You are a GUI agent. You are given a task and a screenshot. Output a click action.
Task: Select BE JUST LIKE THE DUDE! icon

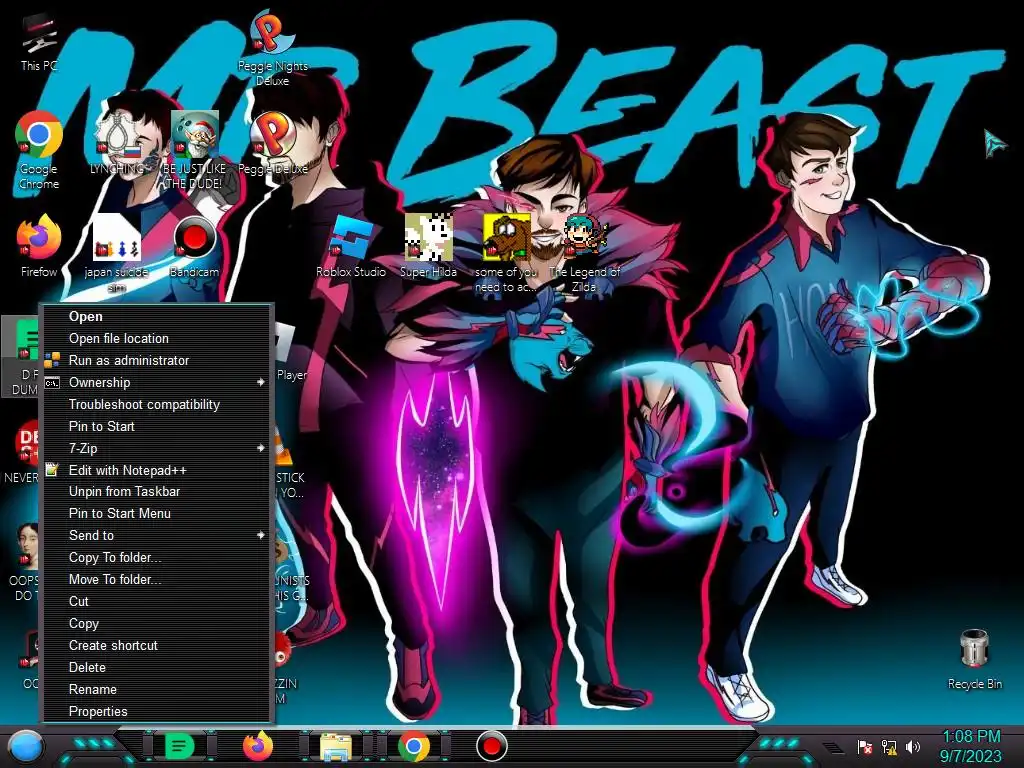[x=194, y=152]
